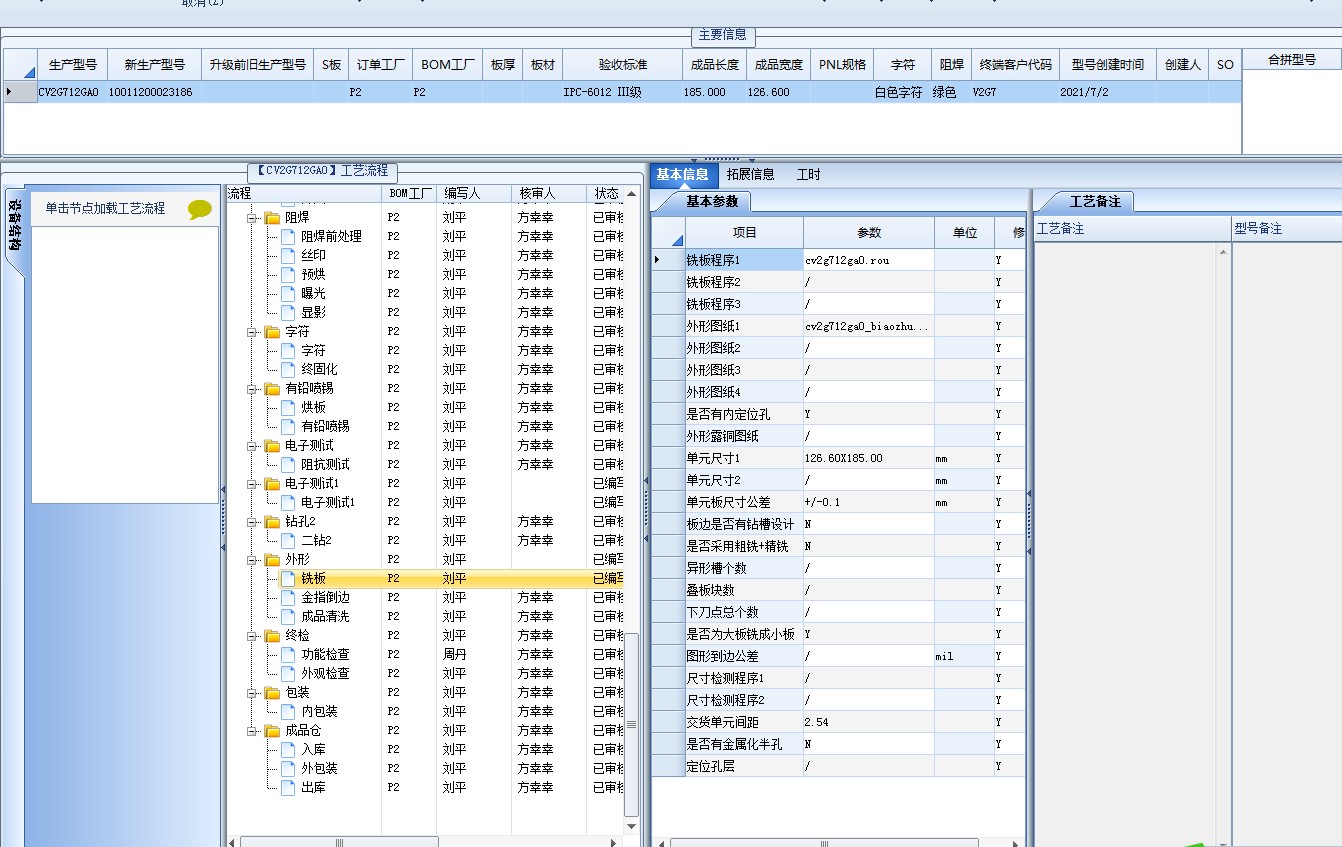Collapse the 钻孔2 tree group

(253, 521)
